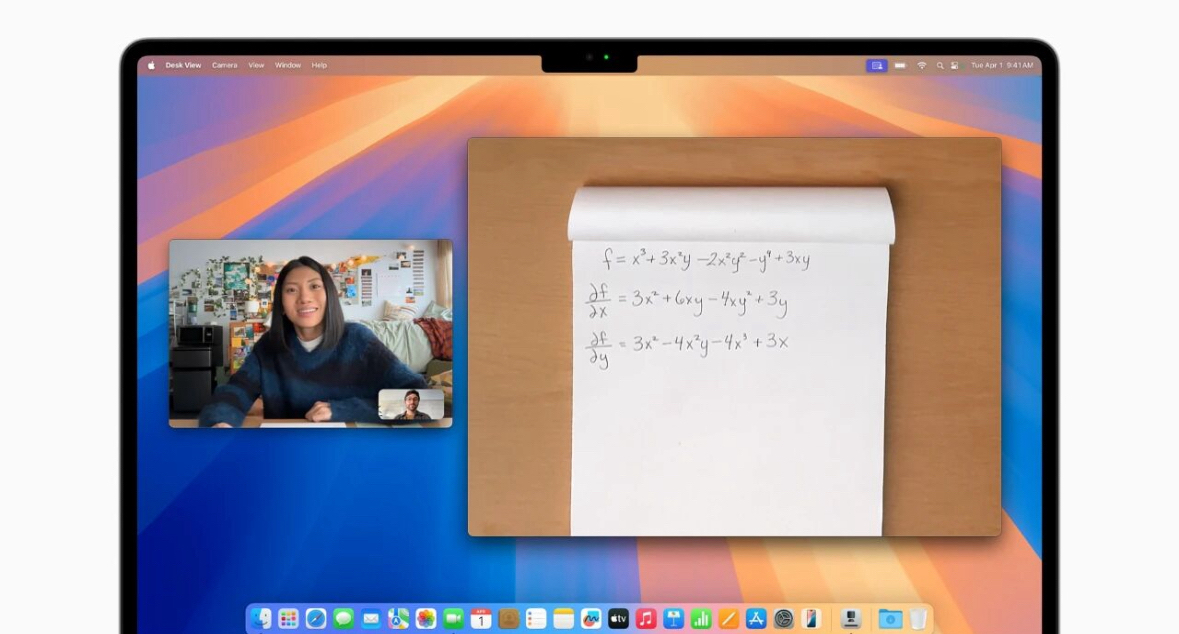
Task: Open iPhone Mirroring from the dock
Action: click(x=811, y=619)
